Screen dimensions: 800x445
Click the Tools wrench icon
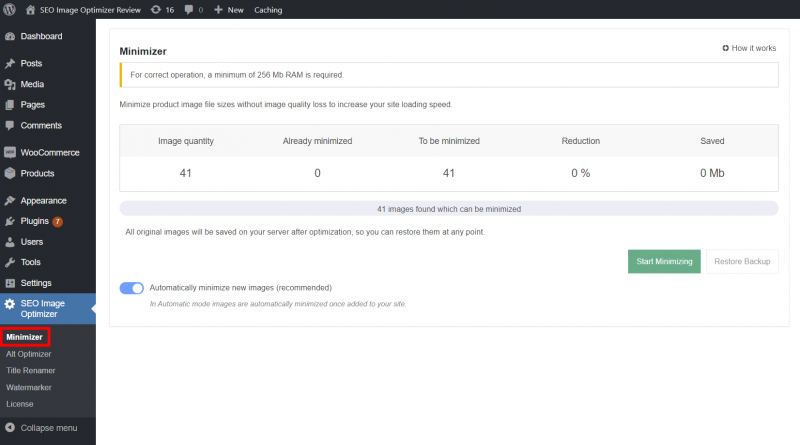10,262
